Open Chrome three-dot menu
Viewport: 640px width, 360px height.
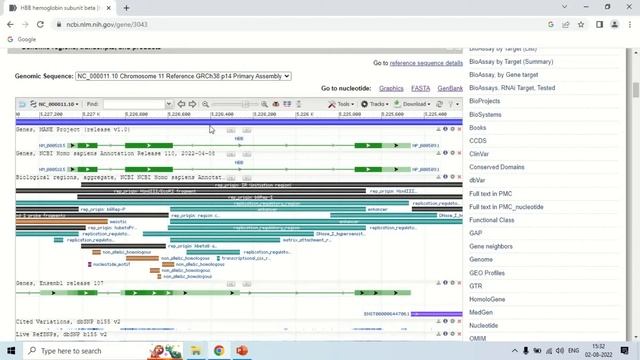pos(630,24)
